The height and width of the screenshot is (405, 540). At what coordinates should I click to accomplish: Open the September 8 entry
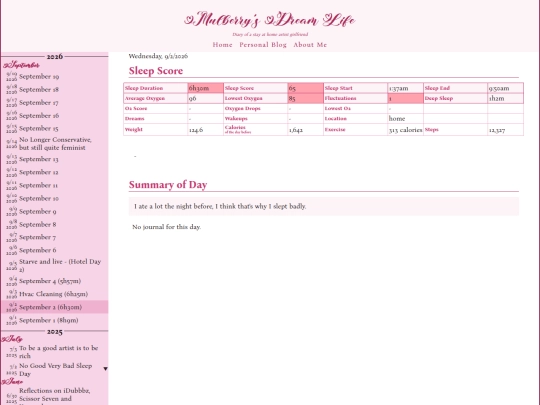(38, 225)
